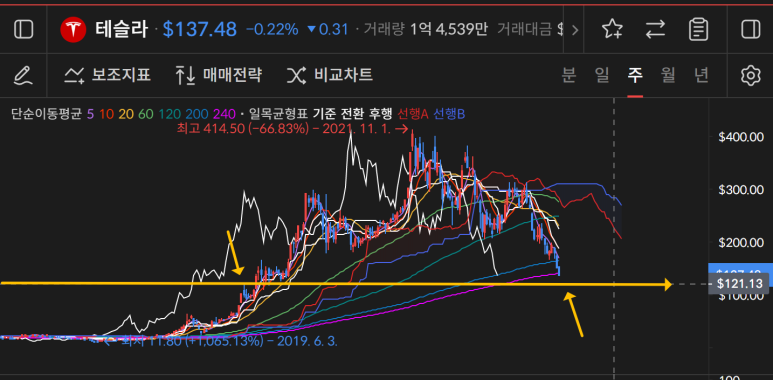Click the 선행B legend label
Image resolution: width=773 pixels, height=380 pixels.
pyautogui.click(x=449, y=114)
